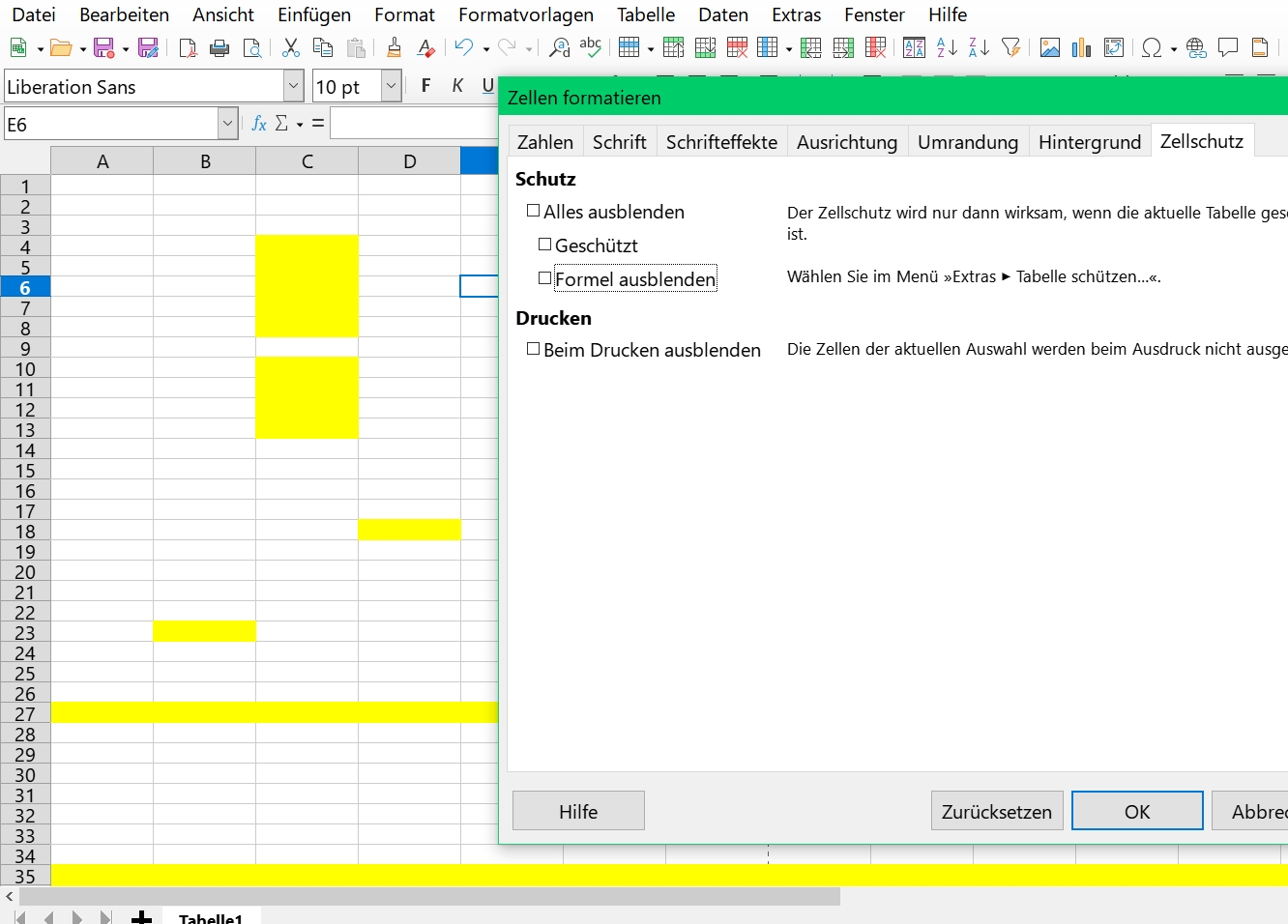Toggle the AutoFilter funnel icon

[x=1011, y=47]
